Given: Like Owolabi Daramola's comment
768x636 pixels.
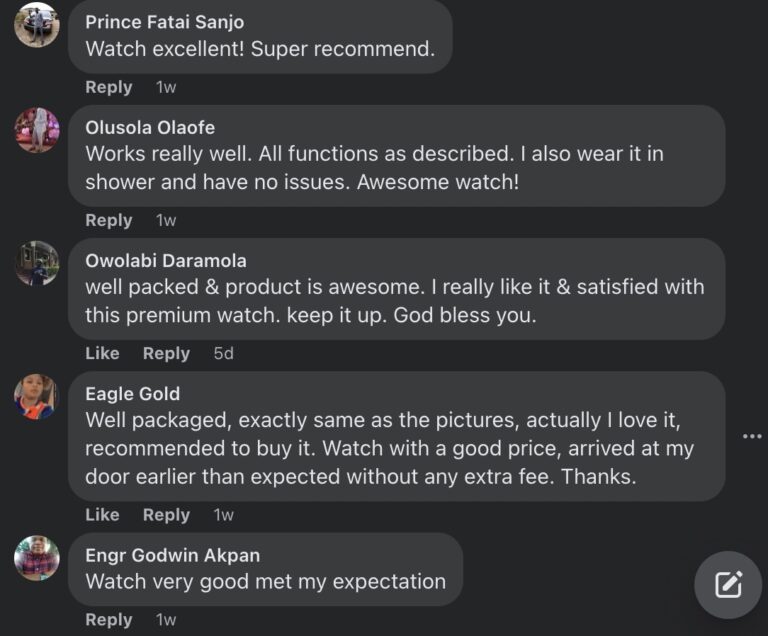Looking at the screenshot, I should coord(102,353).
